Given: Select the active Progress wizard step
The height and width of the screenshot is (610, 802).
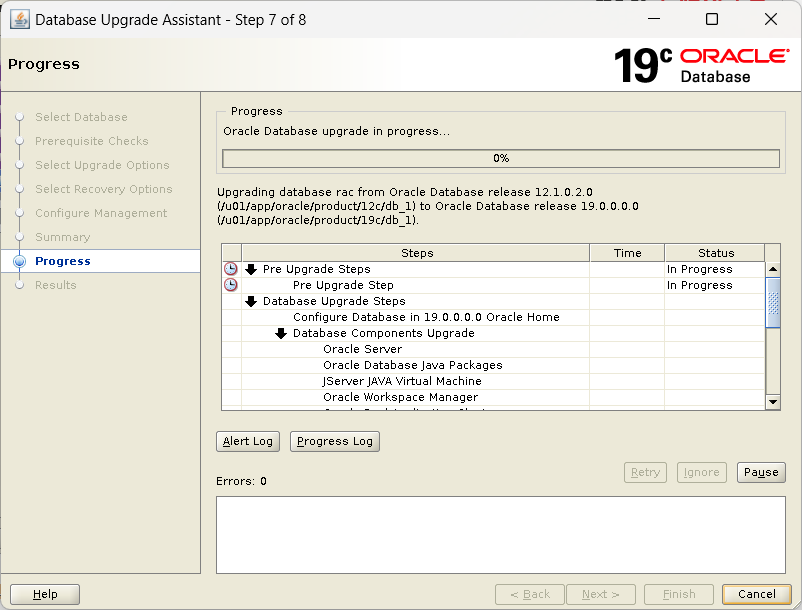Looking at the screenshot, I should (63, 261).
